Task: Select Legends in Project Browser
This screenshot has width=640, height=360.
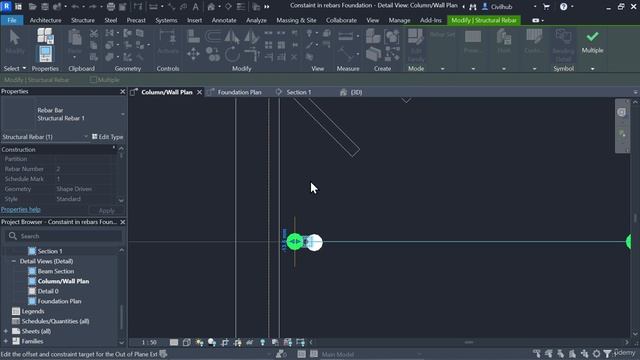Action: [x=33, y=311]
